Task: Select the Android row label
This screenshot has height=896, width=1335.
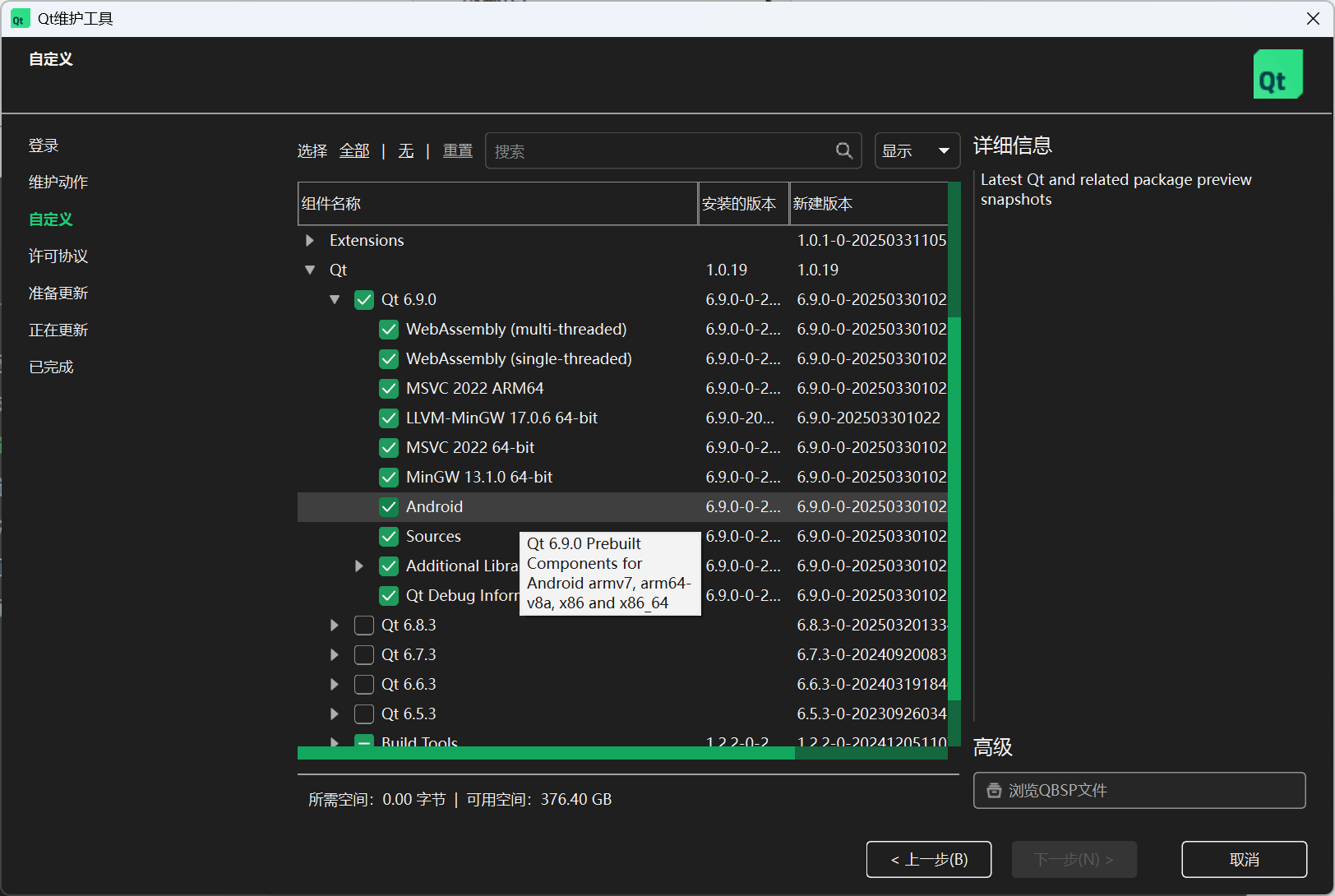Action: coord(434,506)
